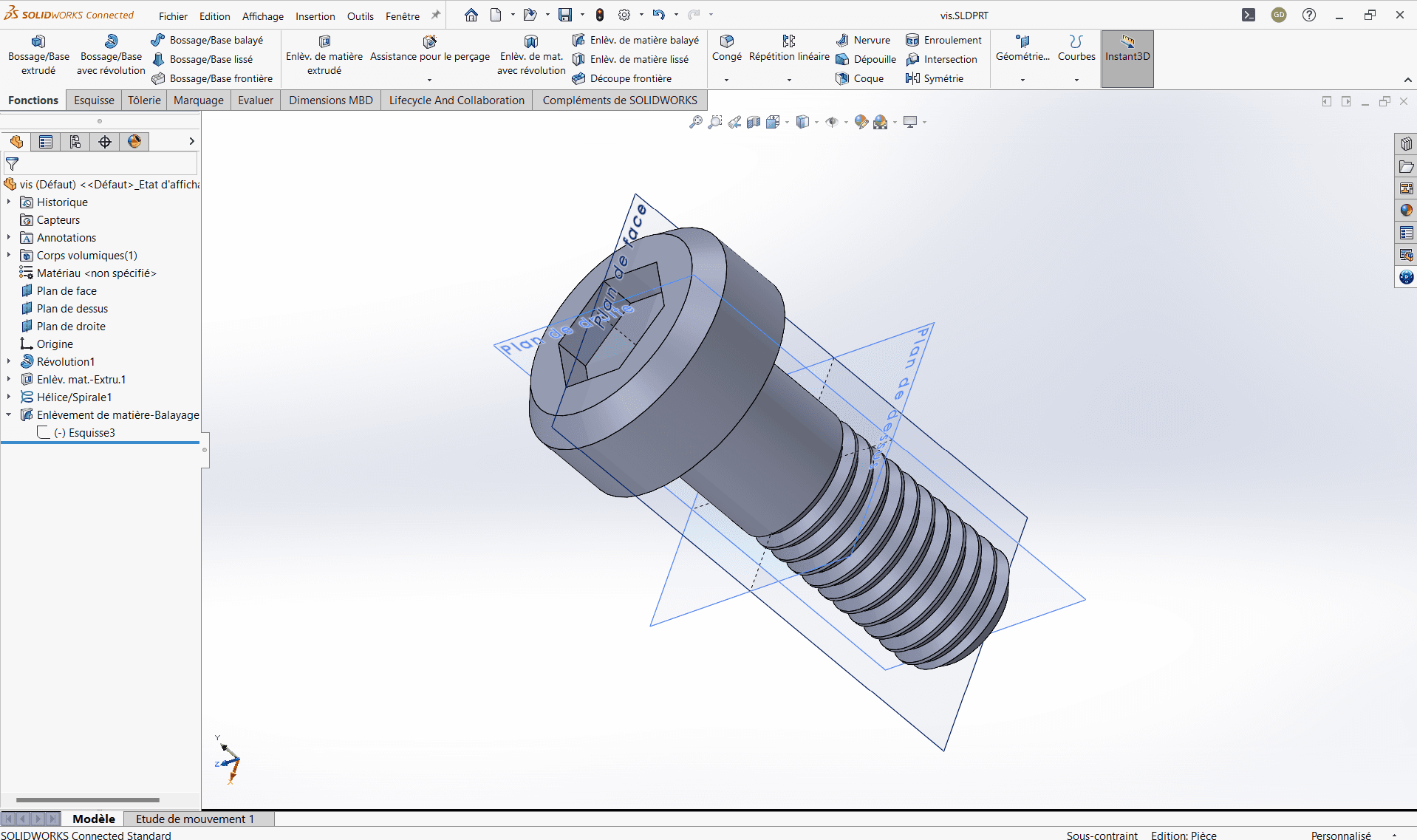
Task: Click the Zoom to Fit magnifier icon
Action: 696,122
